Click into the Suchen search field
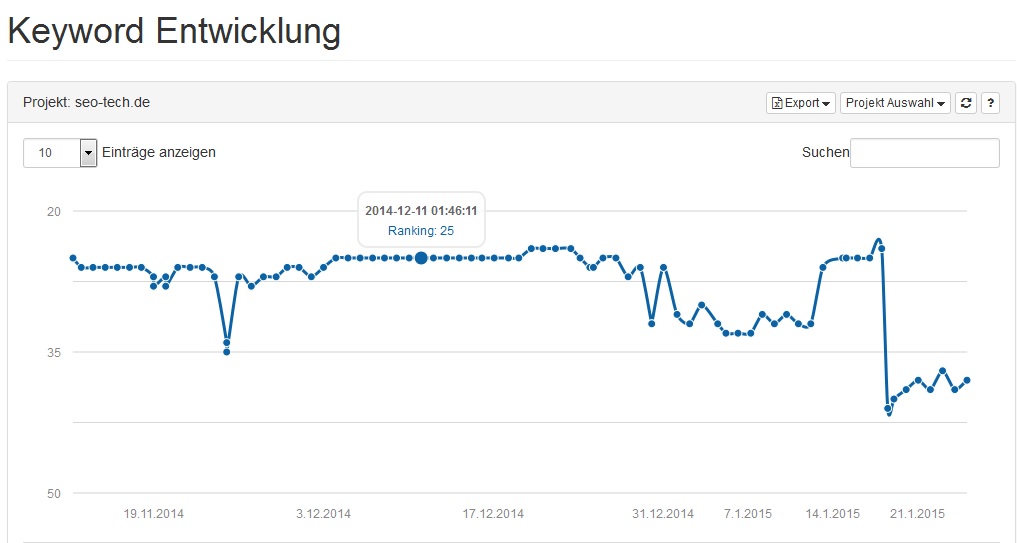This screenshot has width=1017, height=543. 924,152
